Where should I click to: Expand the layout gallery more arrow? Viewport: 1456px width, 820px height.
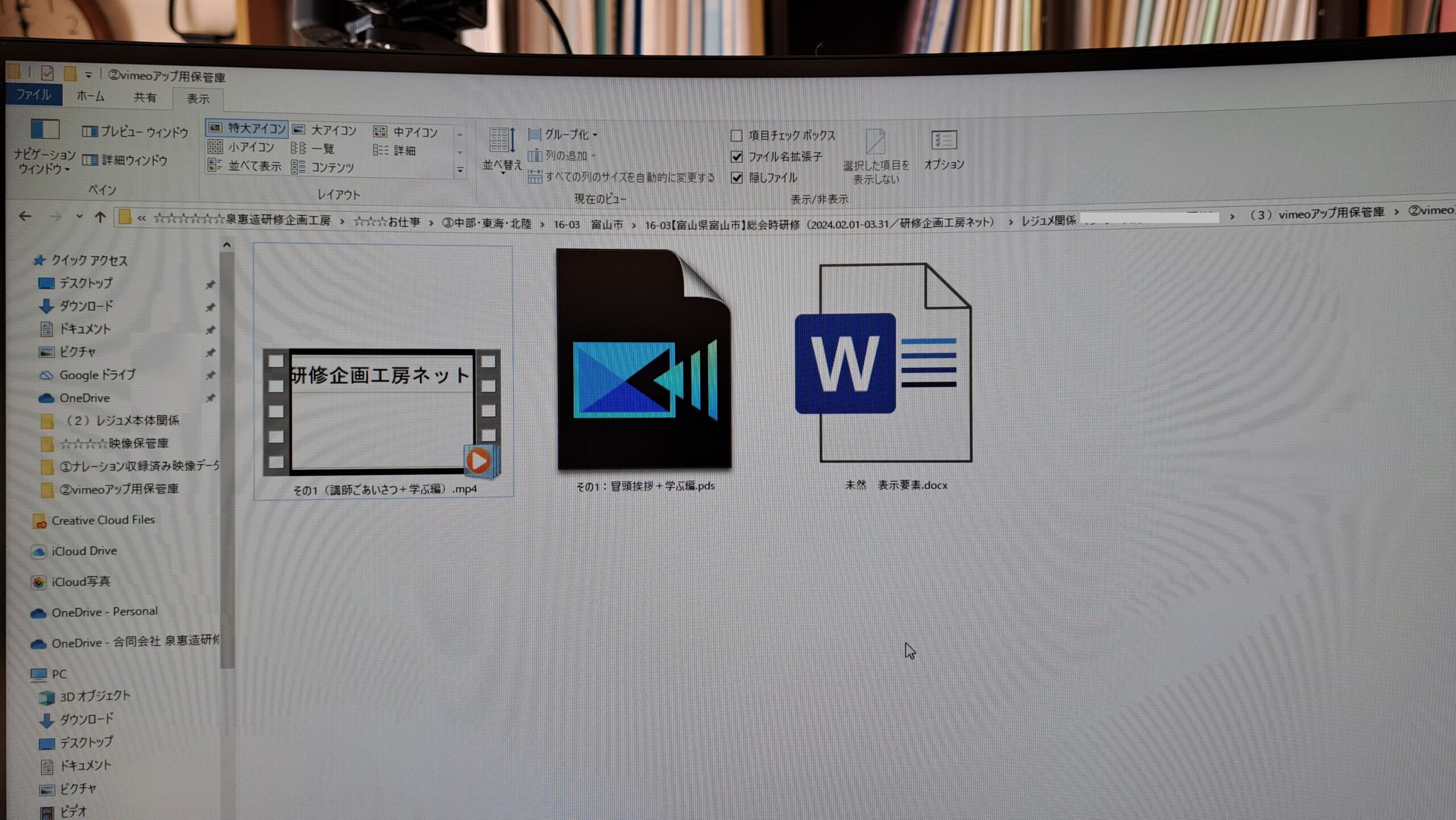(460, 170)
